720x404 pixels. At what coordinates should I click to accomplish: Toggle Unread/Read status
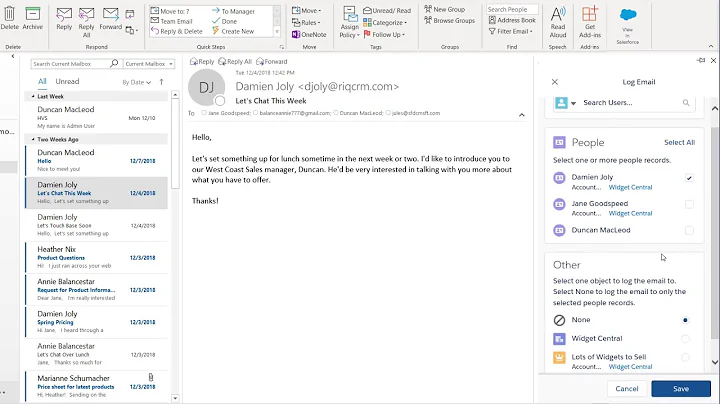click(x=387, y=11)
